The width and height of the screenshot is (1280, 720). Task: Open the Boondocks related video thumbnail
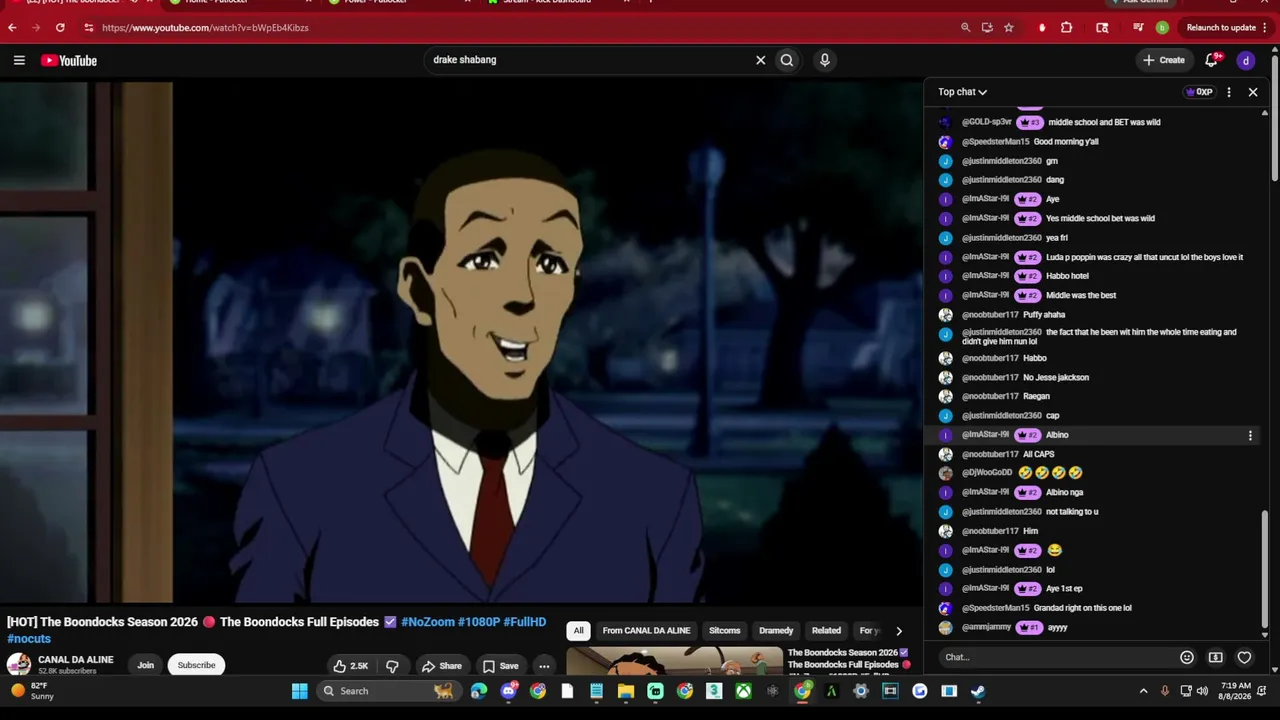(675, 662)
